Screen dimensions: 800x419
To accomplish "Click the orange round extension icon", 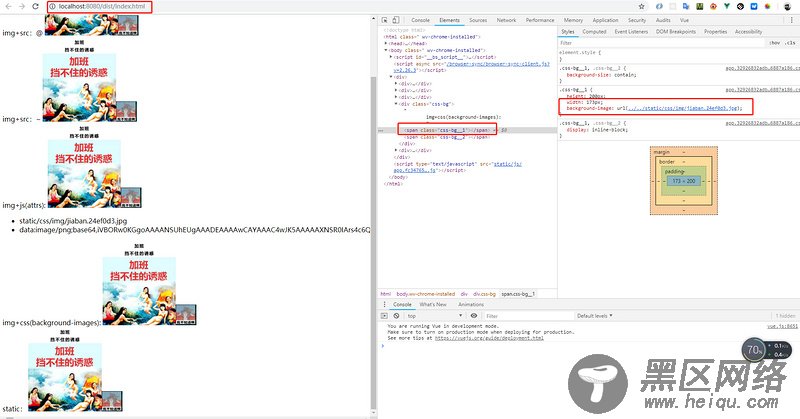I will click(713, 7).
